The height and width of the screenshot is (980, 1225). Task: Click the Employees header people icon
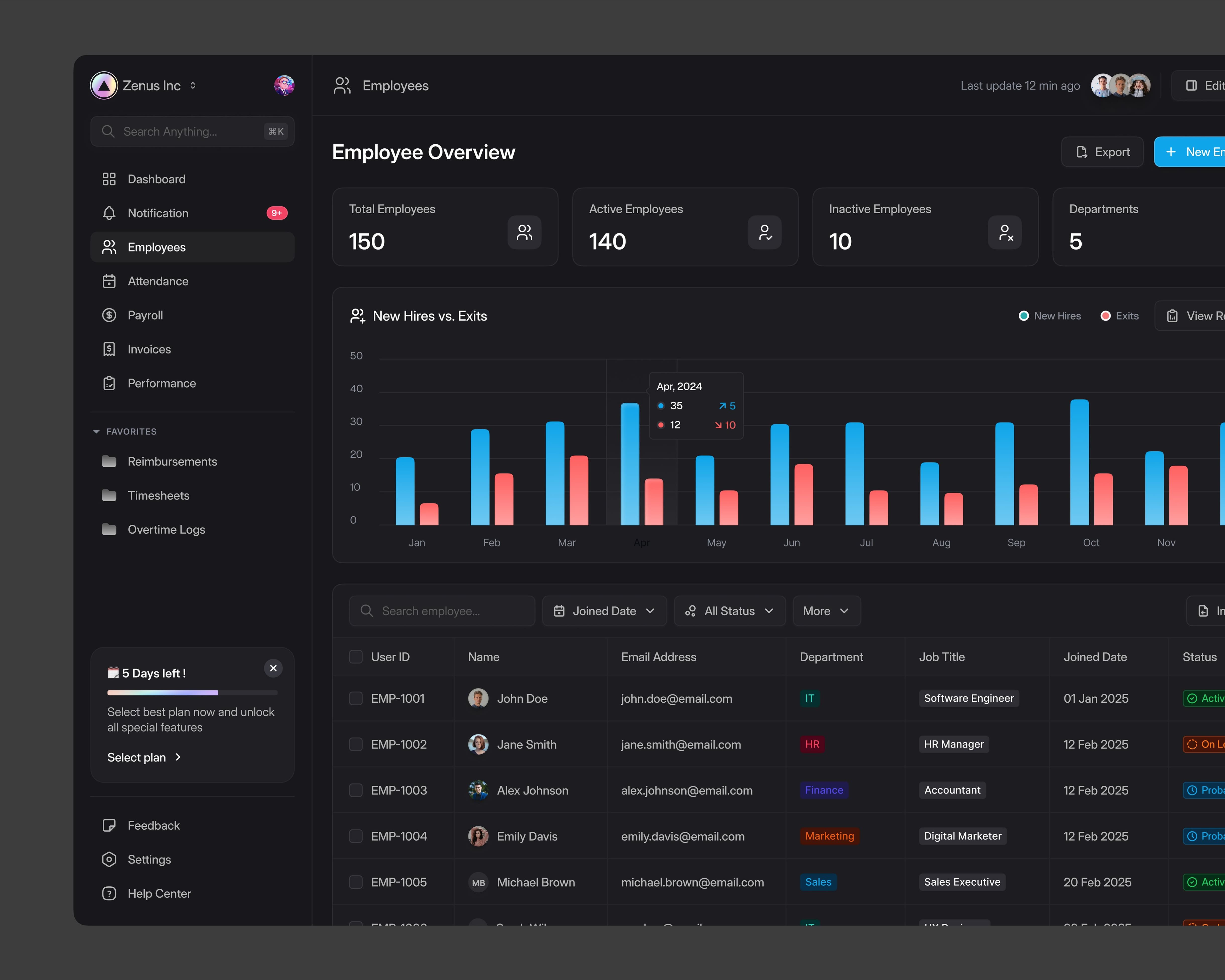343,86
